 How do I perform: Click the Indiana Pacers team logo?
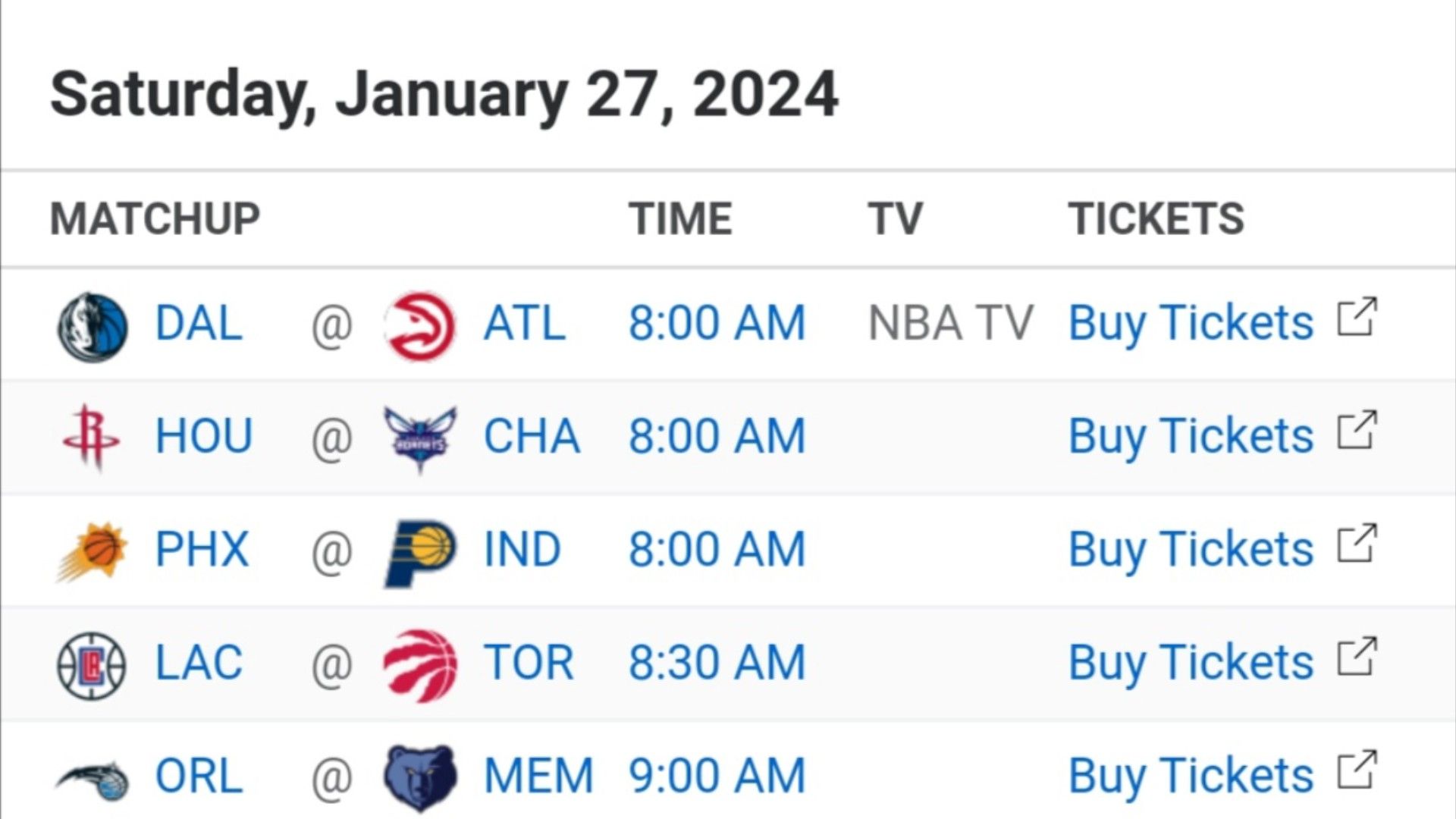[x=420, y=554]
